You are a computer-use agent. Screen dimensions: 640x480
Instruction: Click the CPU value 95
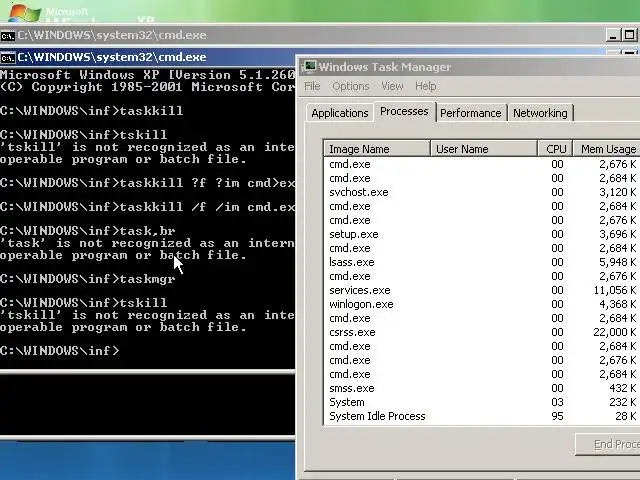557,416
